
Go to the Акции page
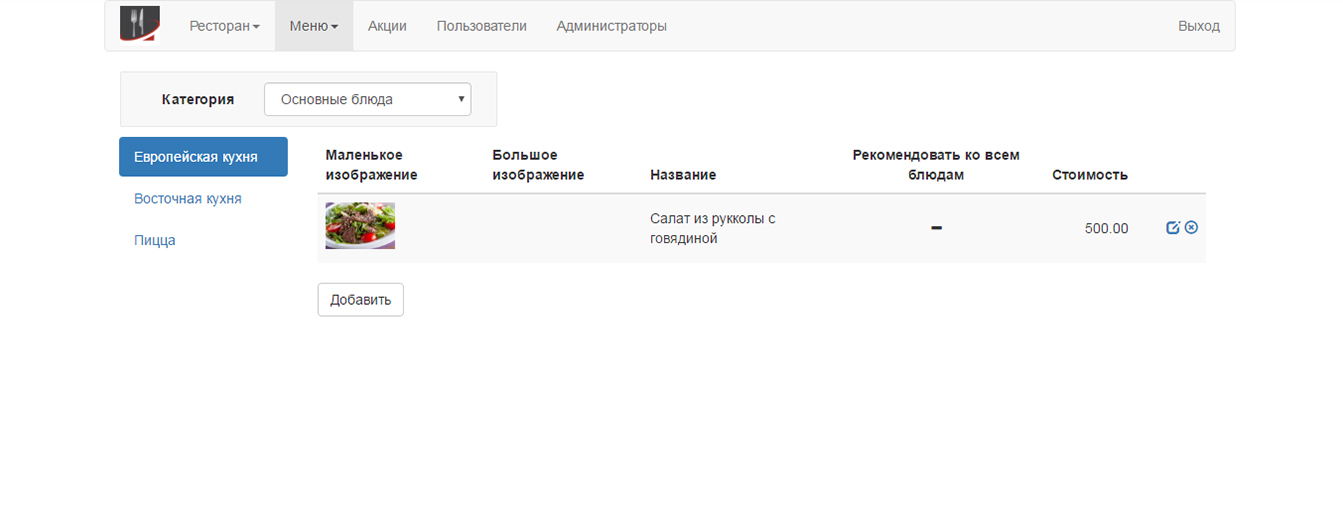pyautogui.click(x=387, y=26)
